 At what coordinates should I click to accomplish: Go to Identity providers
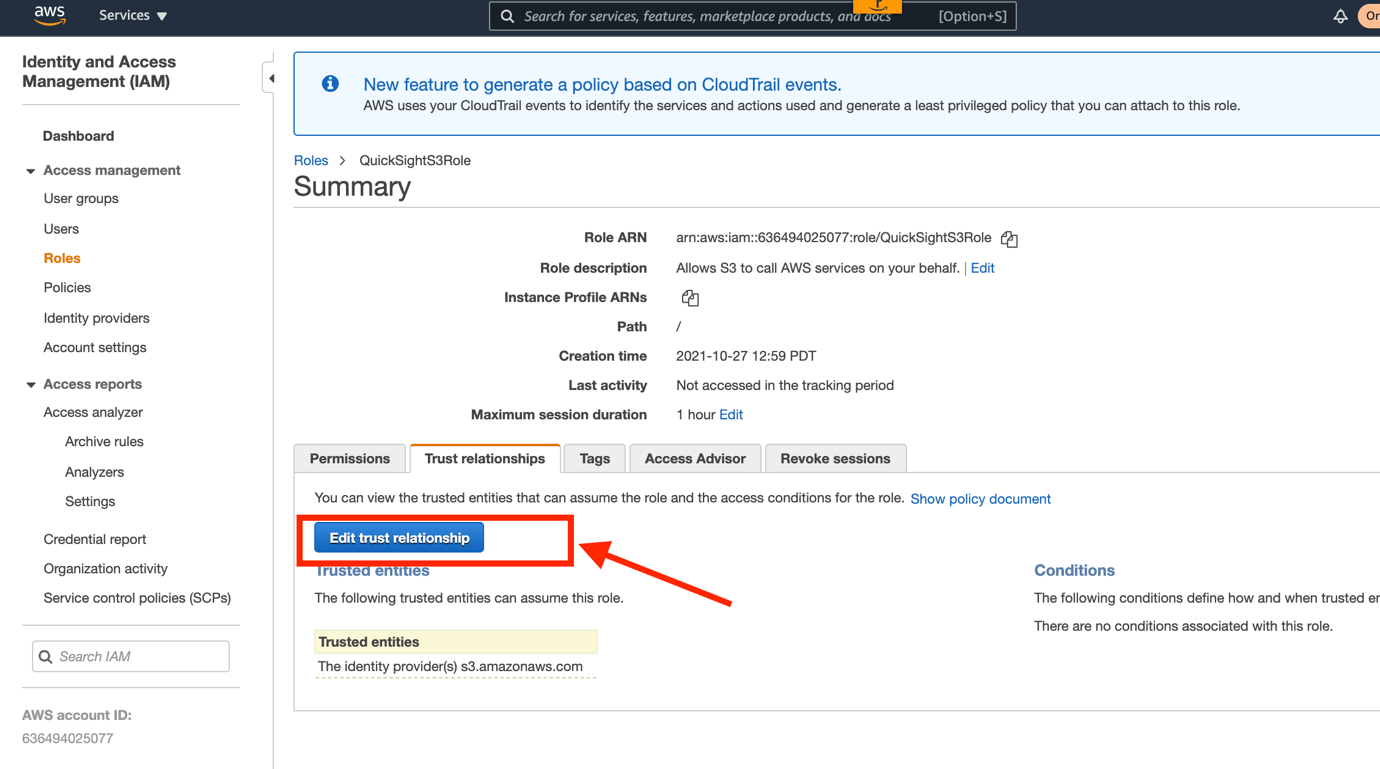point(96,318)
